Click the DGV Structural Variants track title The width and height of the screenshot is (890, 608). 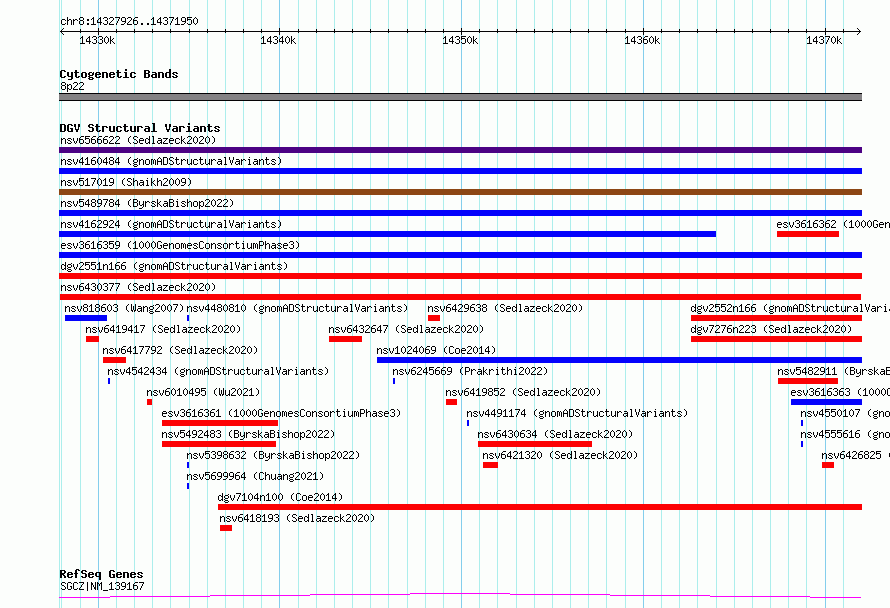pos(140,128)
